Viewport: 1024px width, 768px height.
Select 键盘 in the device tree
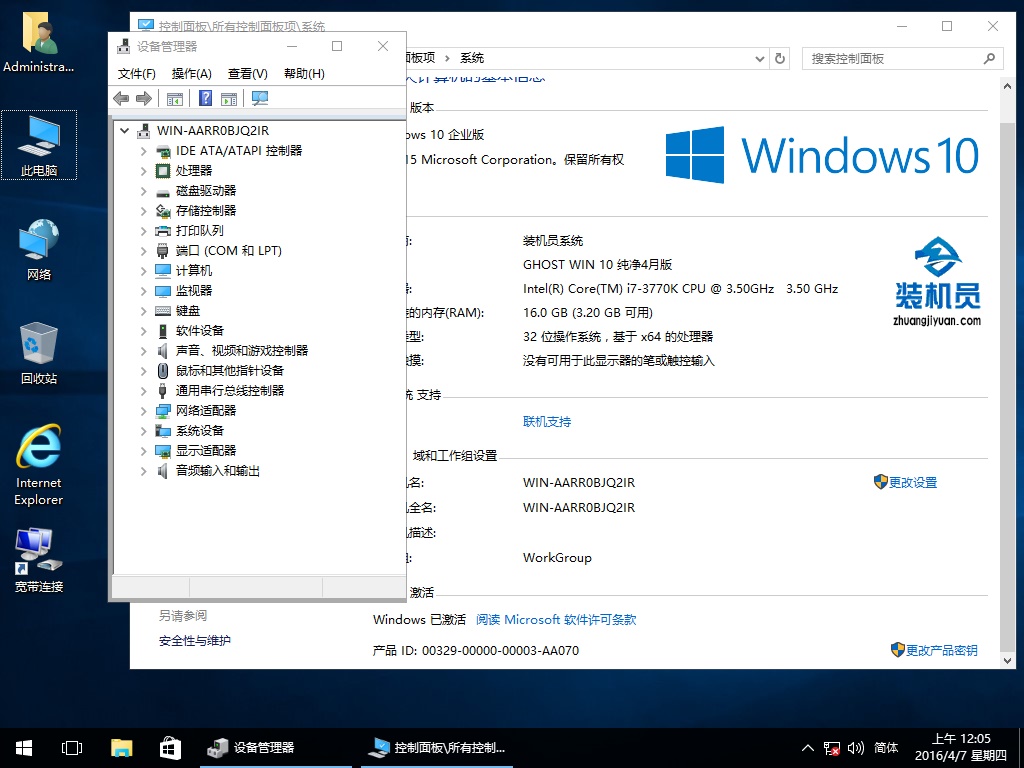coord(188,311)
